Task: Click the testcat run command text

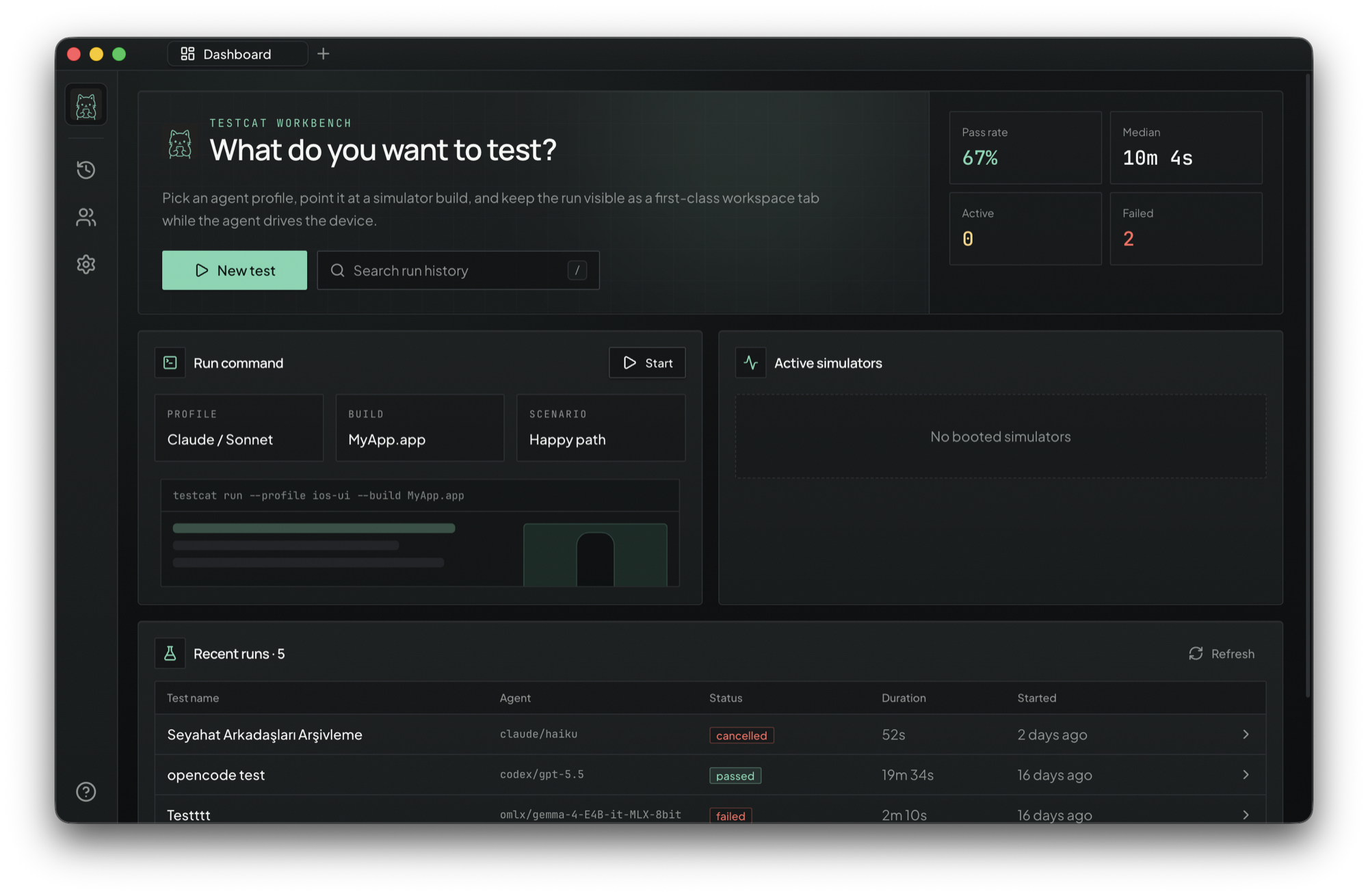Action: [319, 496]
